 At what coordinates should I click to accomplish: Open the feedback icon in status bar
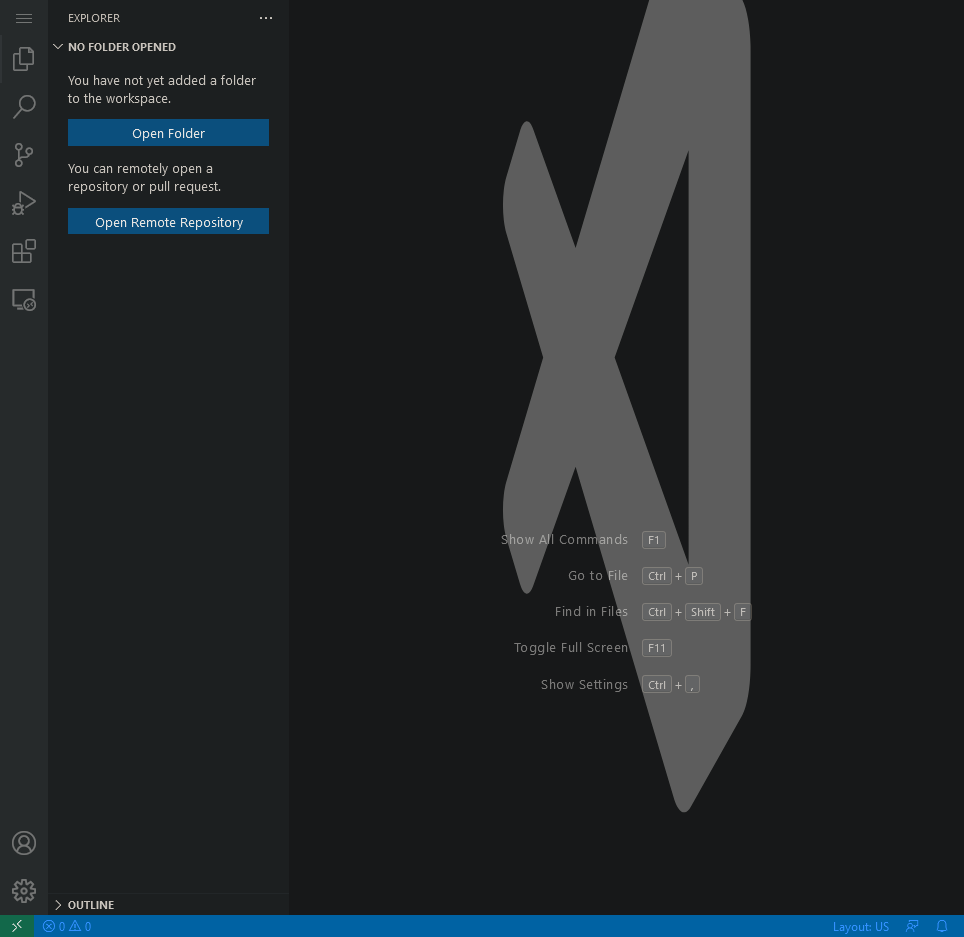(x=912, y=927)
